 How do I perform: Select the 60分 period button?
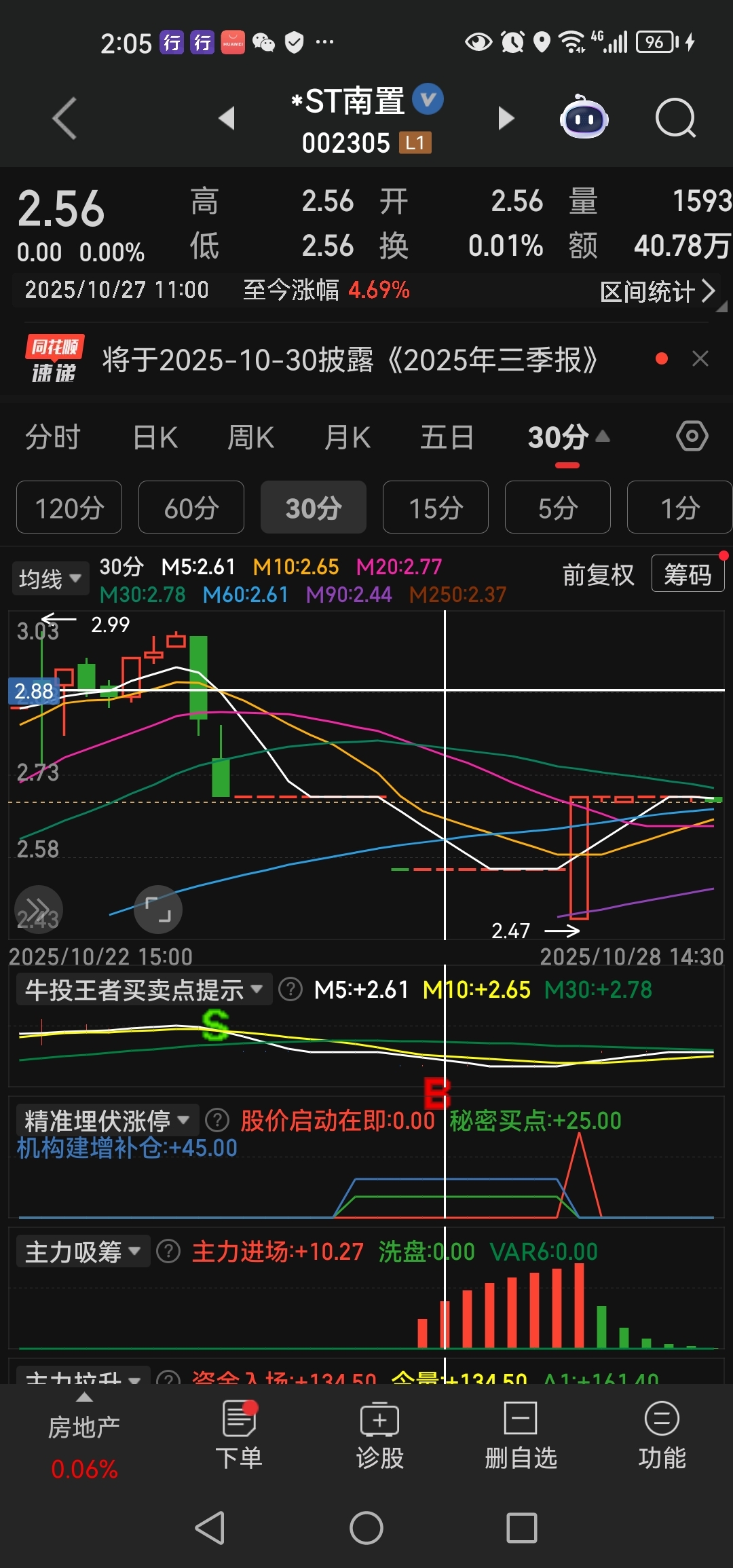[191, 507]
